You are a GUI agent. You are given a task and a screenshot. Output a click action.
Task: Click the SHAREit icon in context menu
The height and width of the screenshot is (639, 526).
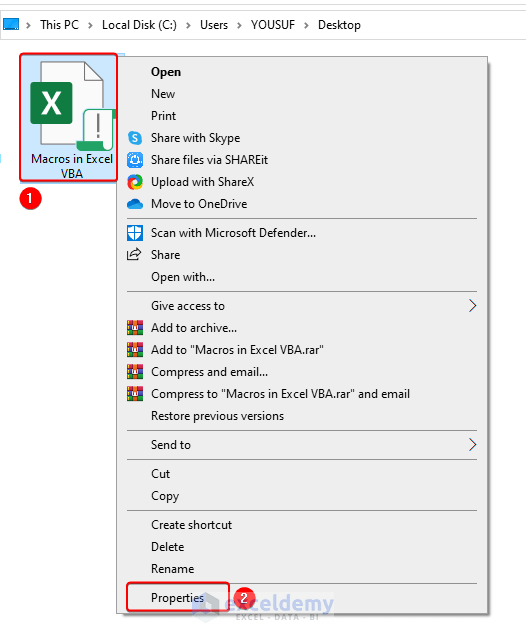click(x=135, y=160)
